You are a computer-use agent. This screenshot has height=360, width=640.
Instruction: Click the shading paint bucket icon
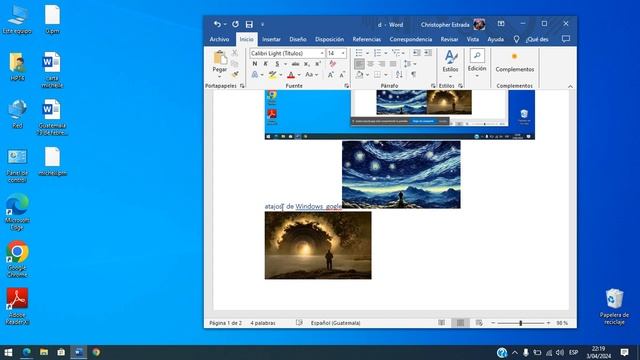[360, 75]
